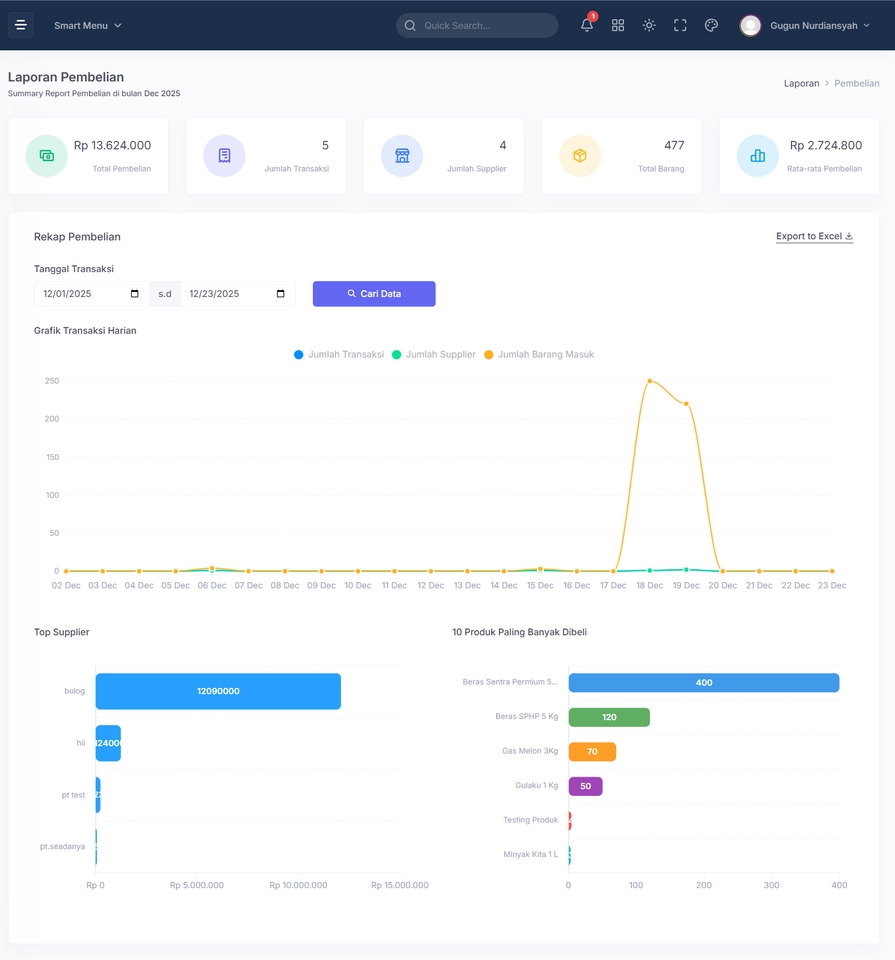The height and width of the screenshot is (960, 895).
Task: Click the Jumlah Supplier store icon
Action: pyautogui.click(x=402, y=156)
